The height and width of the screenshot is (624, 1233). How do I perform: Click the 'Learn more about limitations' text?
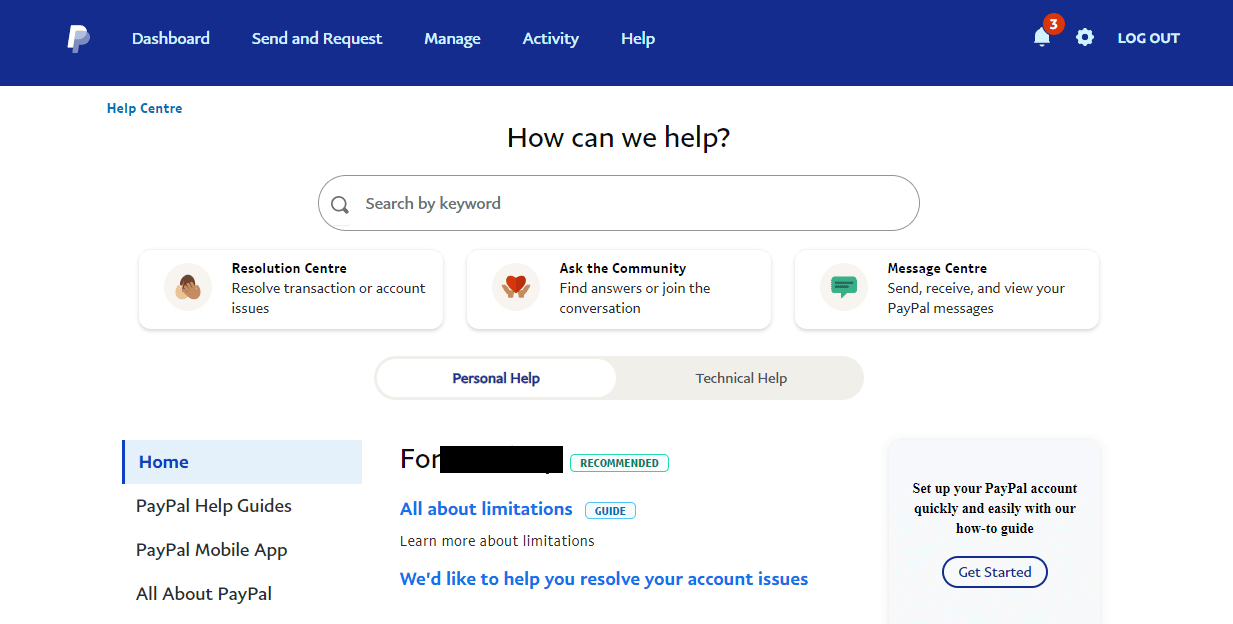point(497,541)
